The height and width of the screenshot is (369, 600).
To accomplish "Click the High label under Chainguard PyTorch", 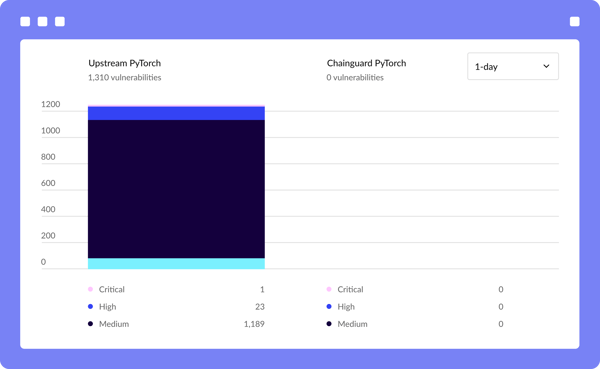I will pyautogui.click(x=346, y=307).
